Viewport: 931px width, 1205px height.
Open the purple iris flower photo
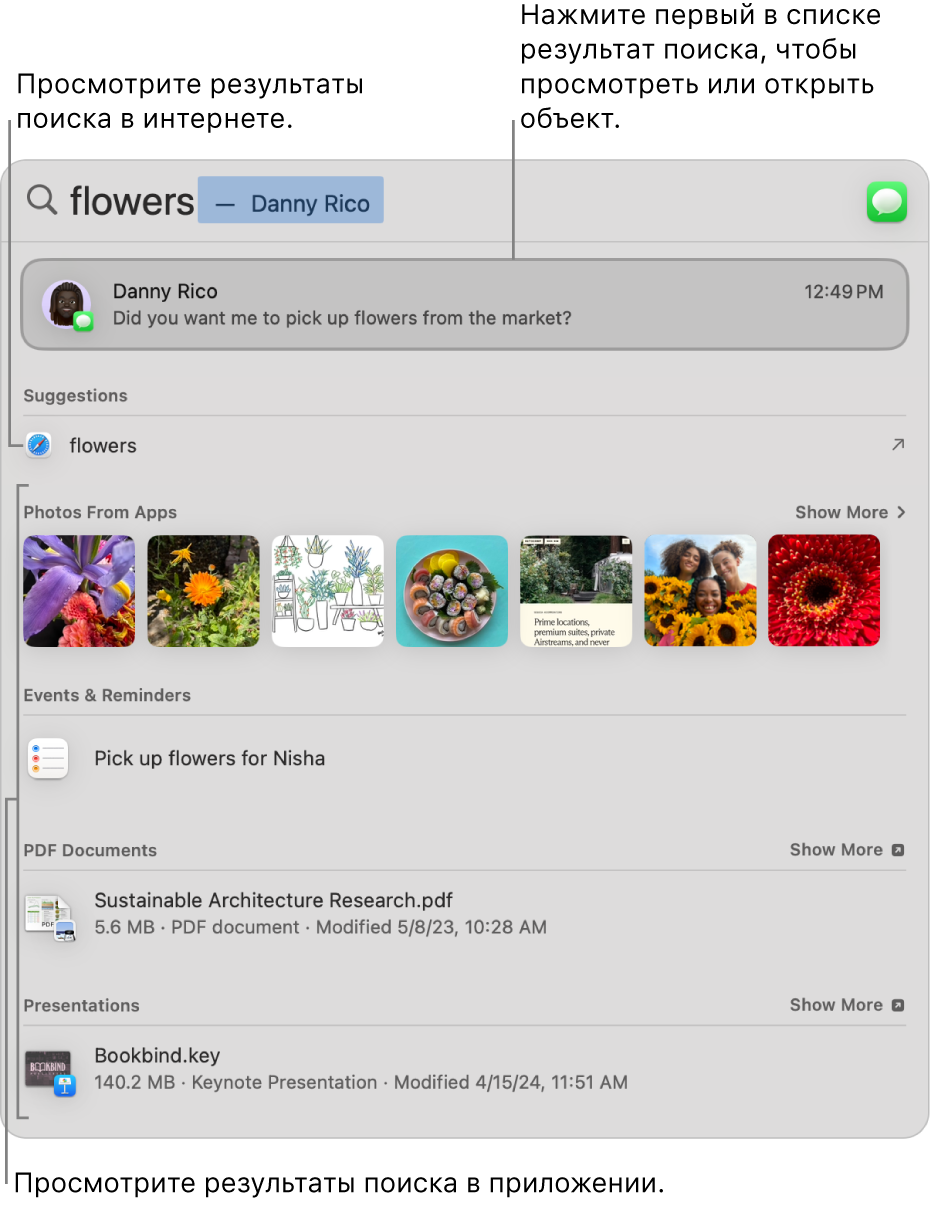coord(79,591)
